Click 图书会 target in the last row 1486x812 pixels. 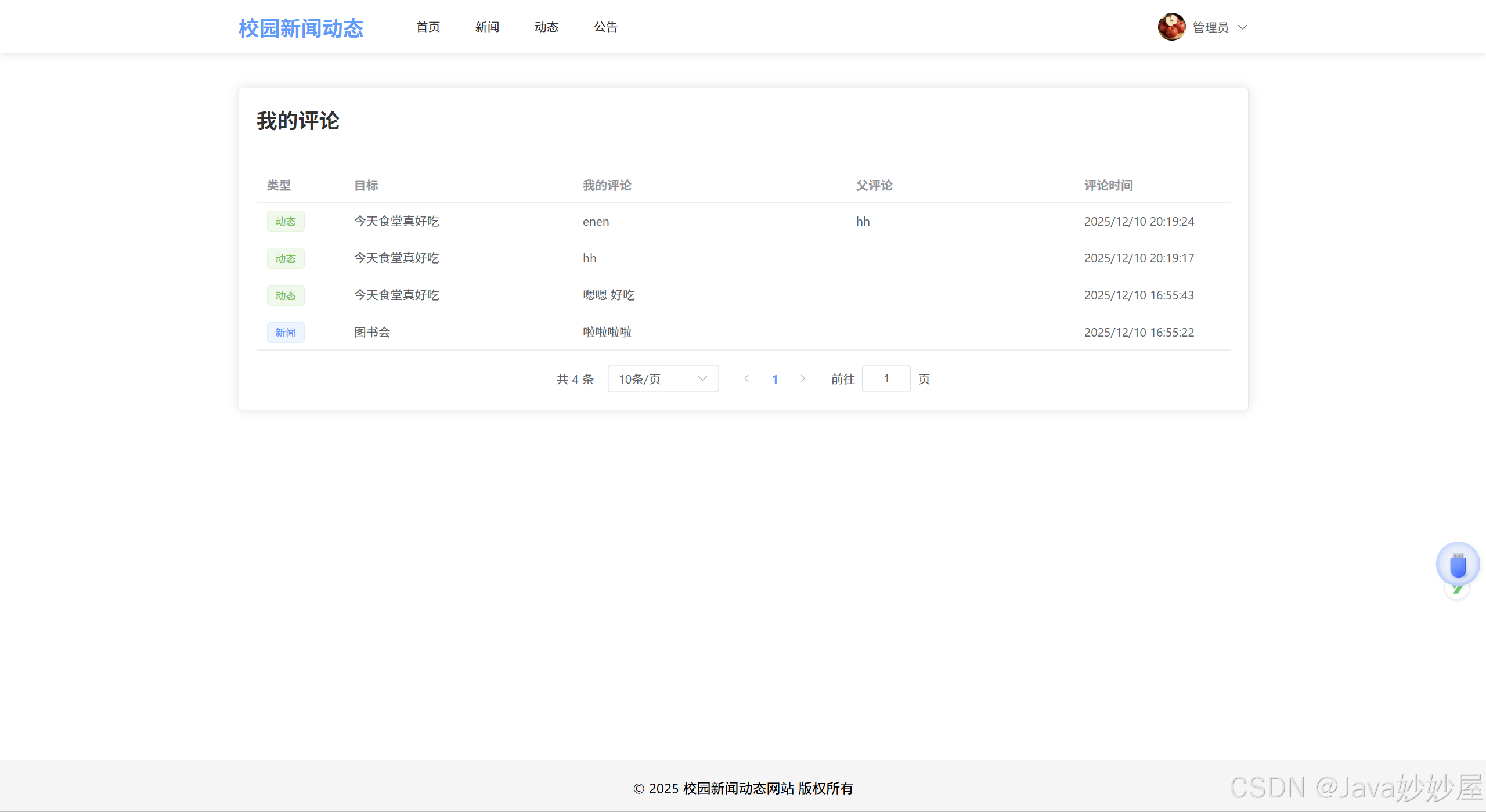372,332
